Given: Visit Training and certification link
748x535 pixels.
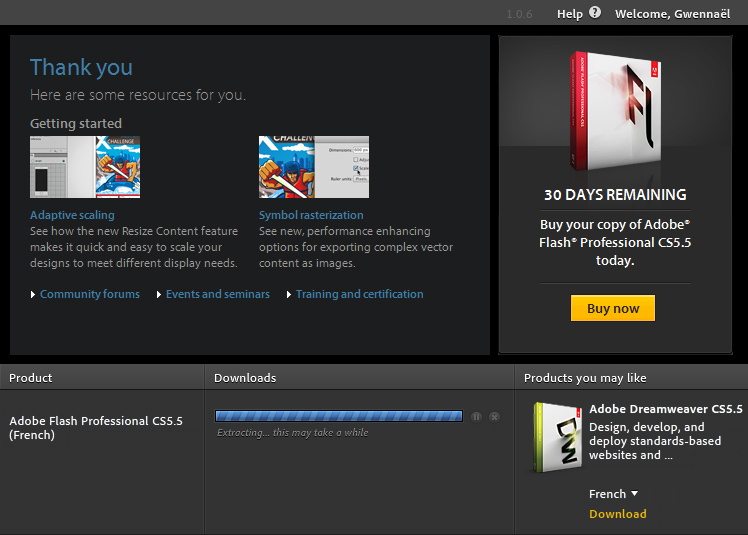Looking at the screenshot, I should pyautogui.click(x=359, y=295).
